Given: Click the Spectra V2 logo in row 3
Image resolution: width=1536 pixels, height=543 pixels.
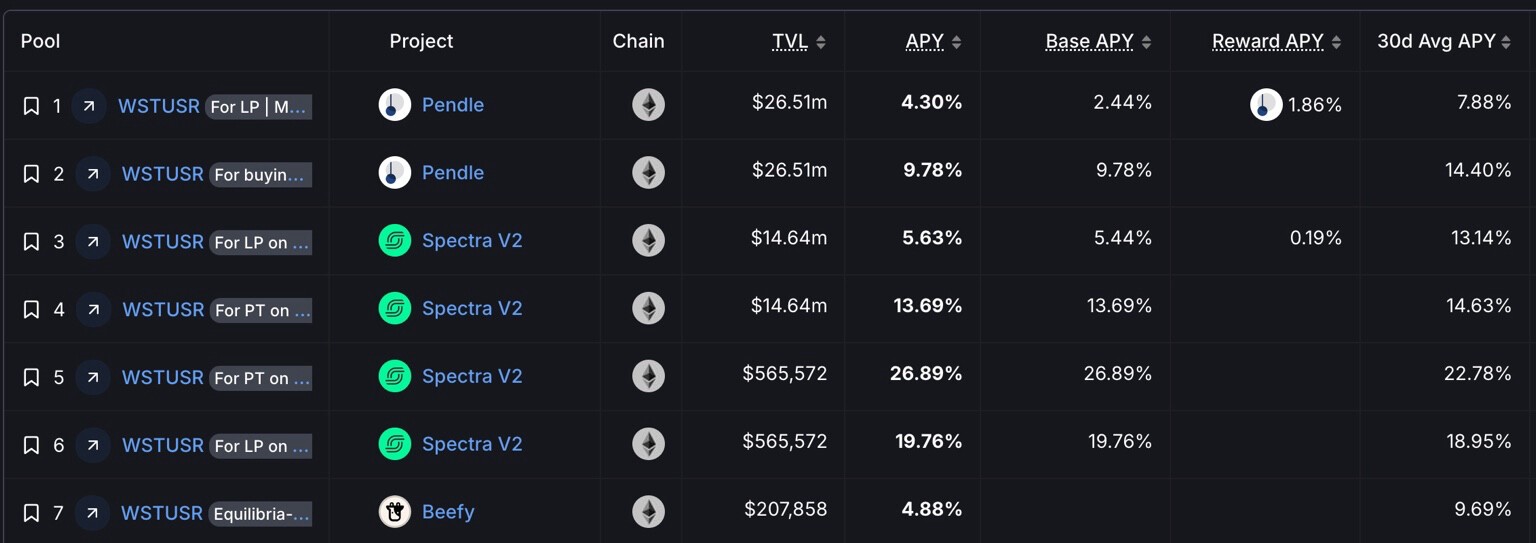Looking at the screenshot, I should (395, 241).
